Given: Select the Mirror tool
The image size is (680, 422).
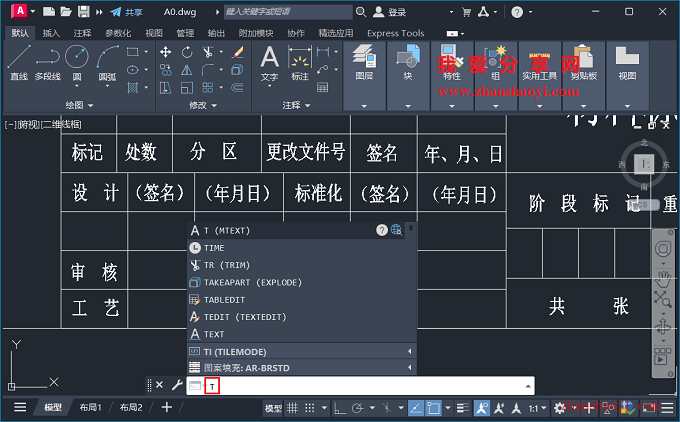Looking at the screenshot, I should [x=187, y=70].
